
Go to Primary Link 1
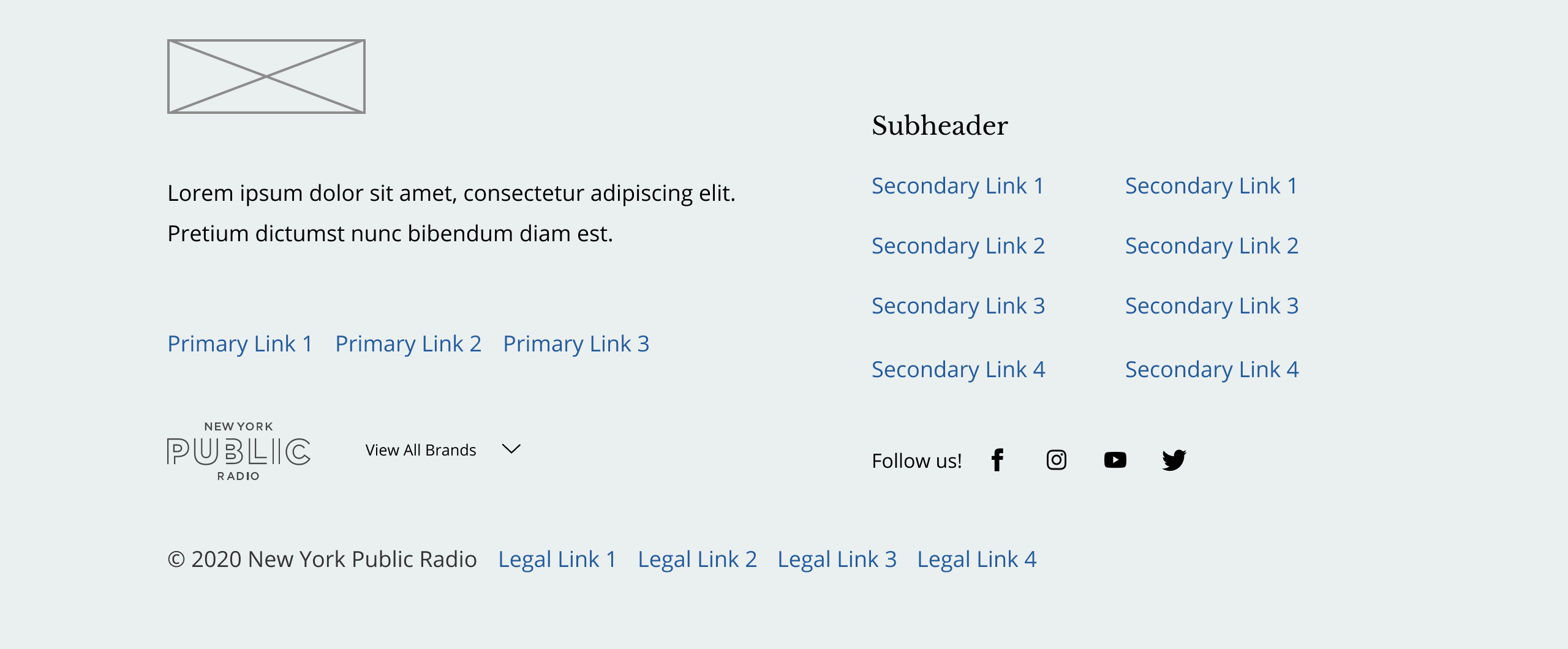(240, 344)
